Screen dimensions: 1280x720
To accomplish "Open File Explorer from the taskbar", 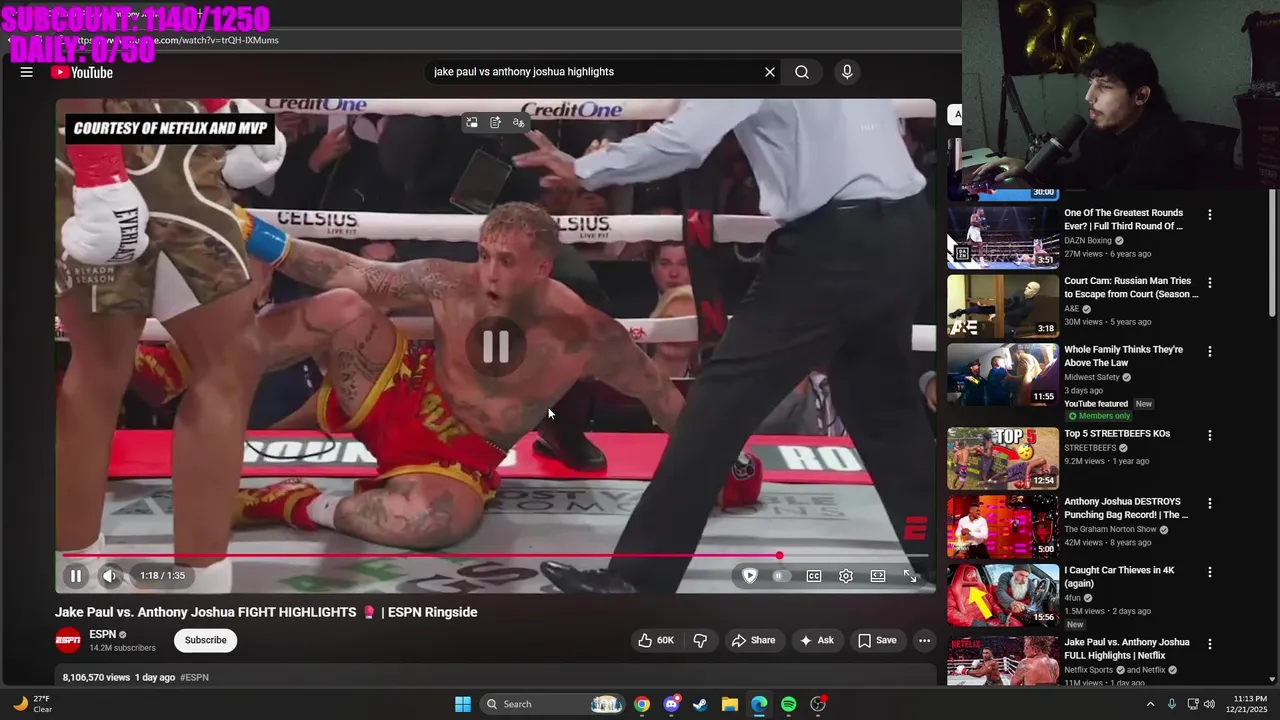I will coord(730,704).
